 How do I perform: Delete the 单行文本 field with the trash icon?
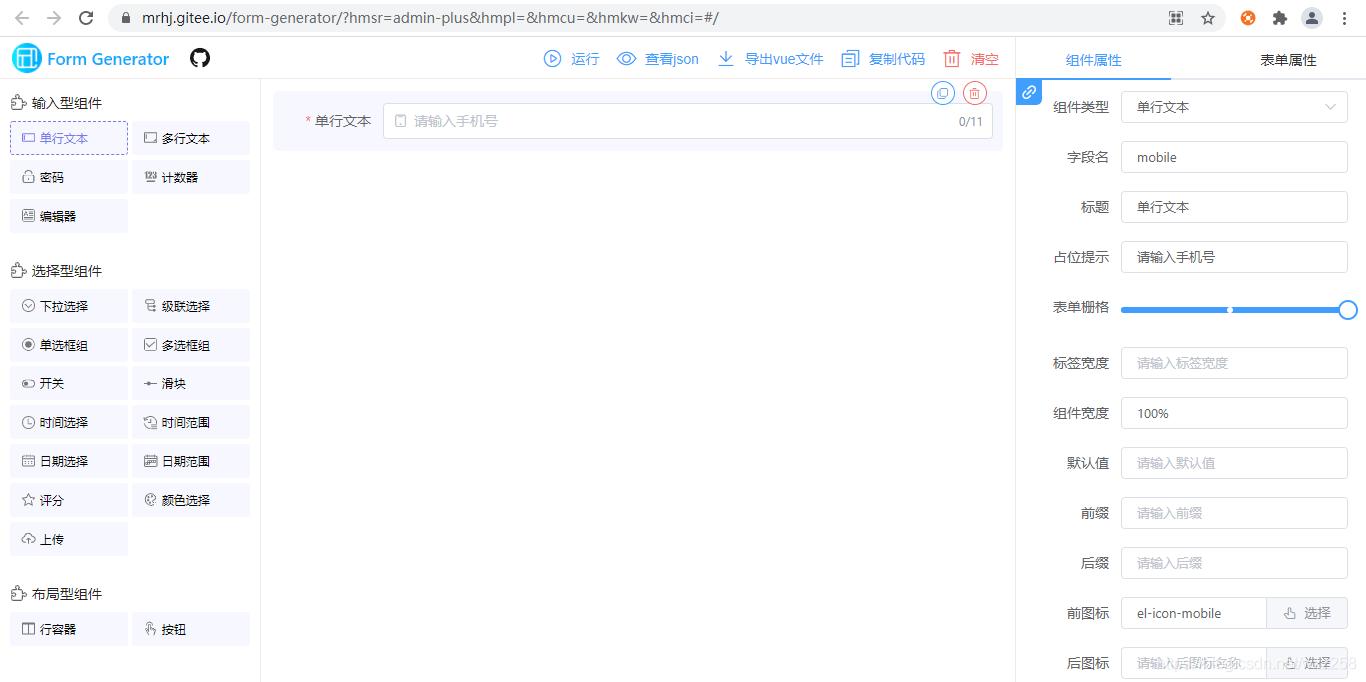(975, 92)
